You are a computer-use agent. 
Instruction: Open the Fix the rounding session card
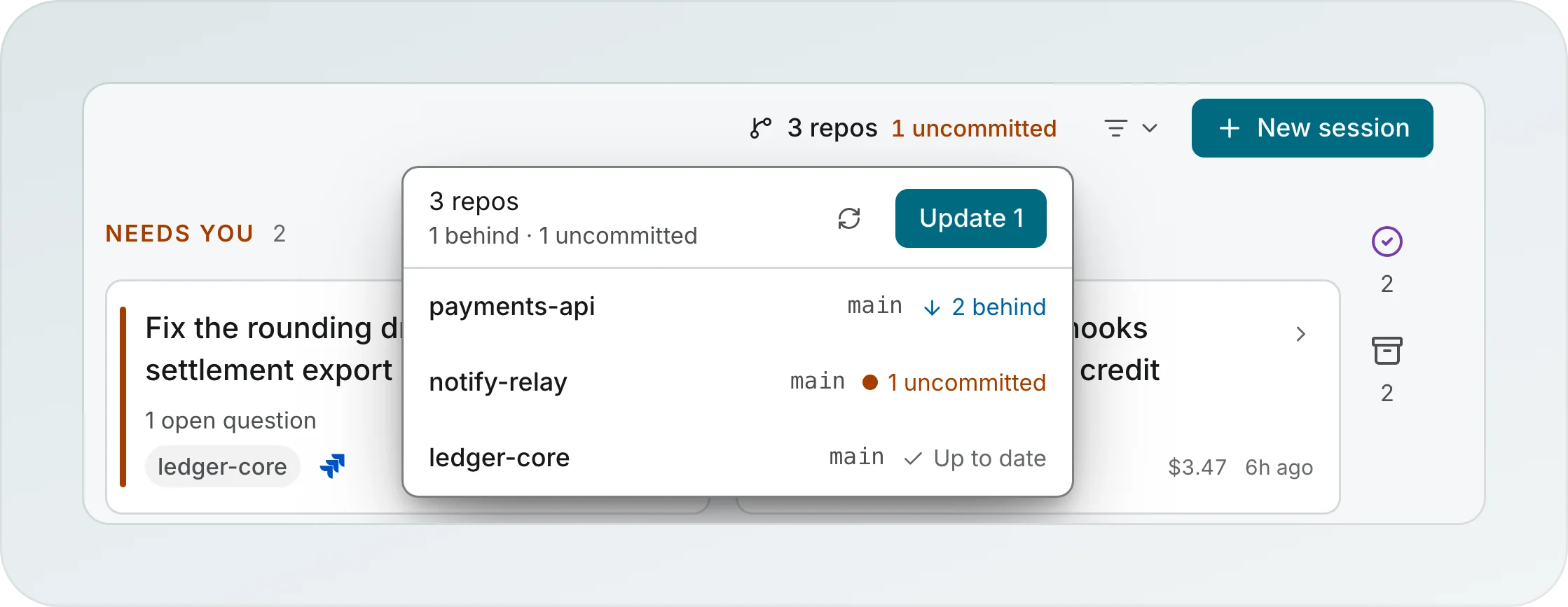point(255,397)
